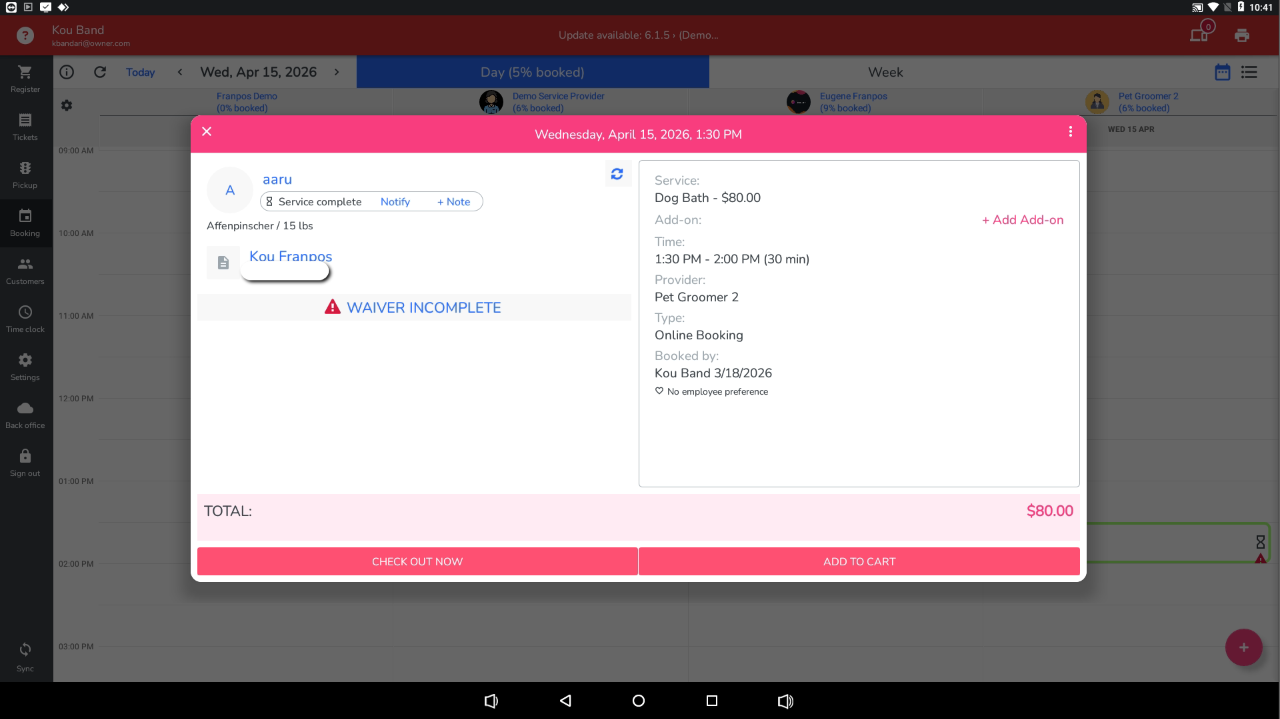Open the Service complete status selector

point(313,202)
